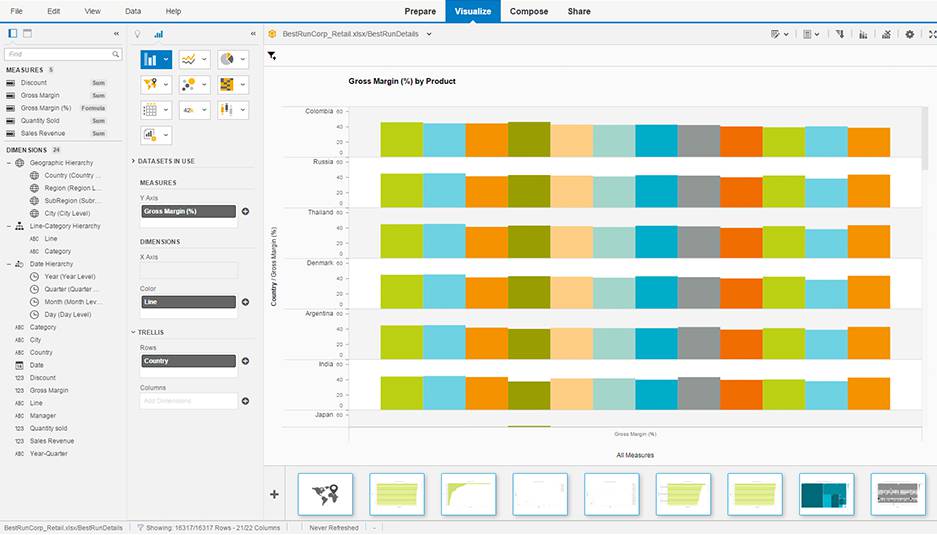
Task: Click the sort descending toolbar icon
Action: coord(838,34)
